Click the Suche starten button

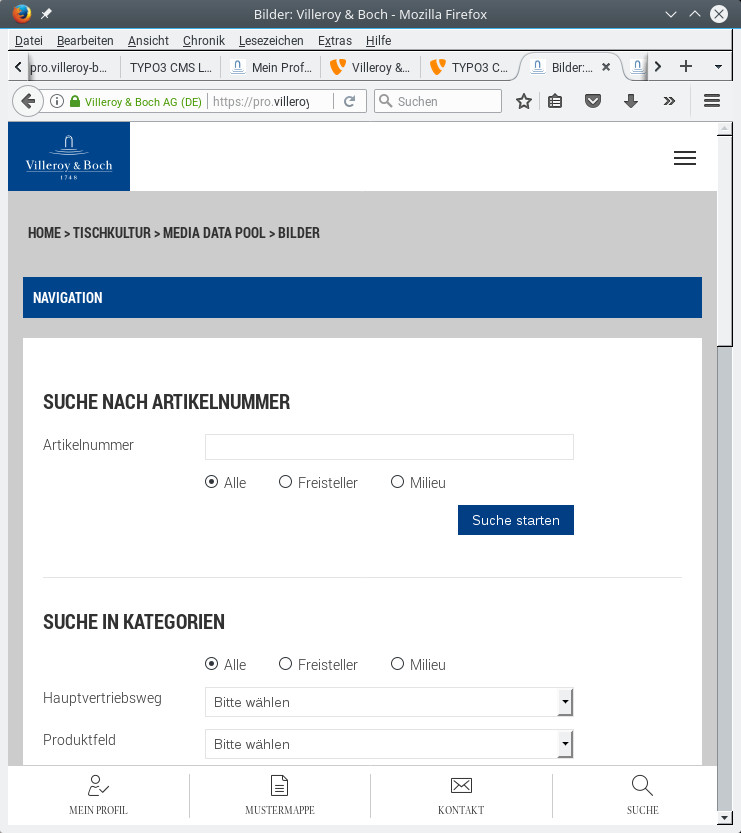pyautogui.click(x=516, y=520)
